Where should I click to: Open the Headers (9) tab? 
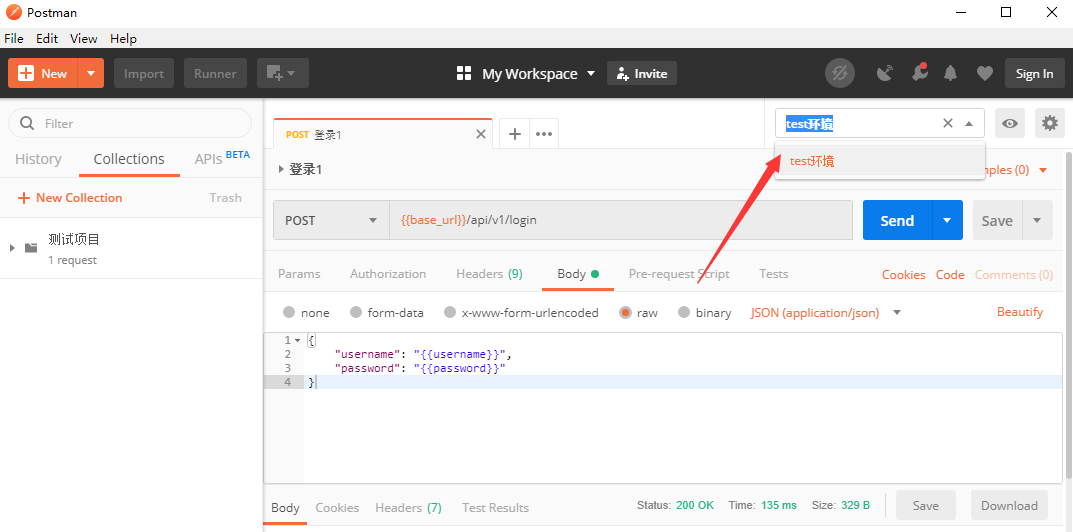tap(489, 274)
